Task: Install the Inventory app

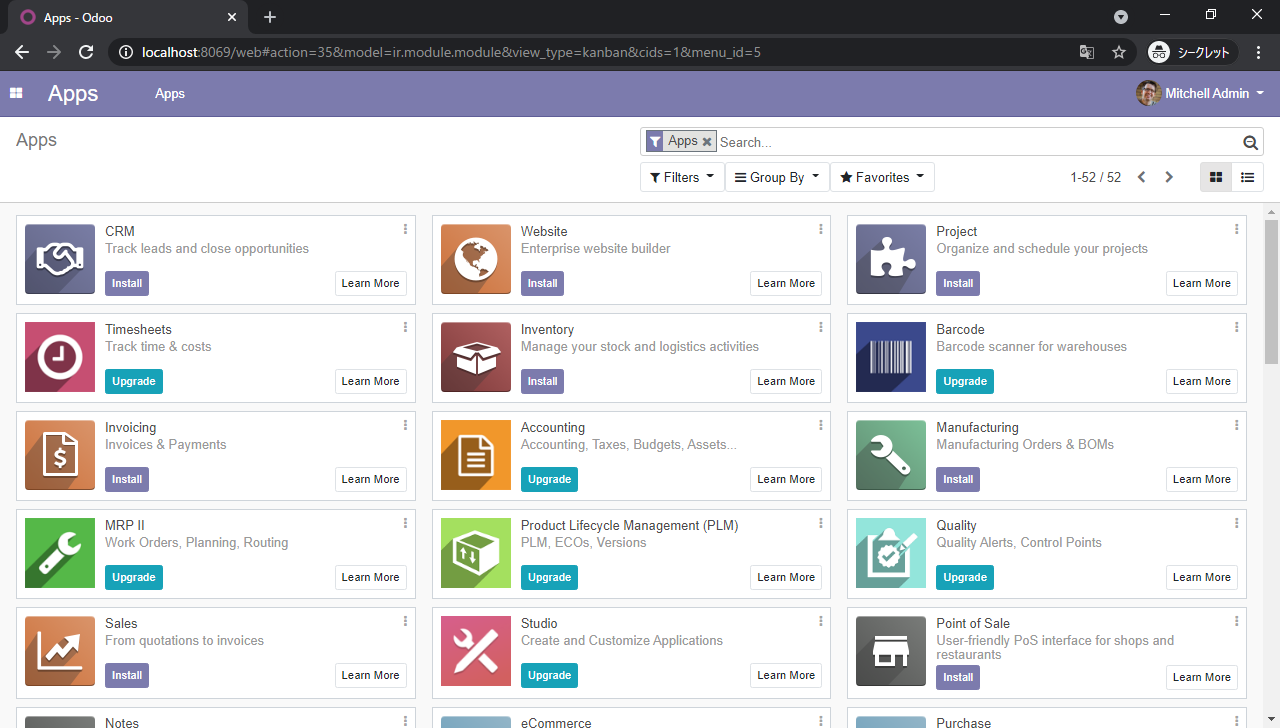Action: click(542, 381)
